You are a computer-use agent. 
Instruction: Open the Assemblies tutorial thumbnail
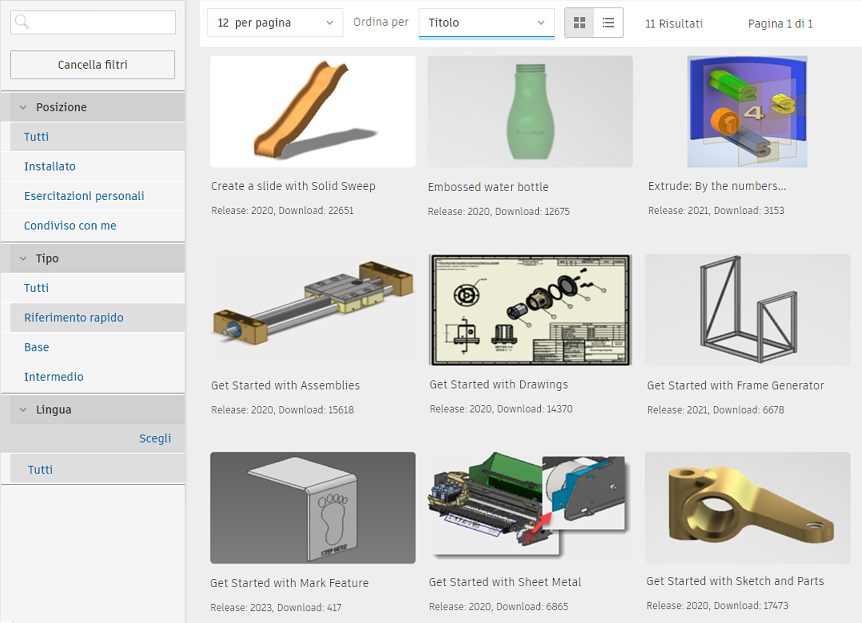tap(313, 310)
